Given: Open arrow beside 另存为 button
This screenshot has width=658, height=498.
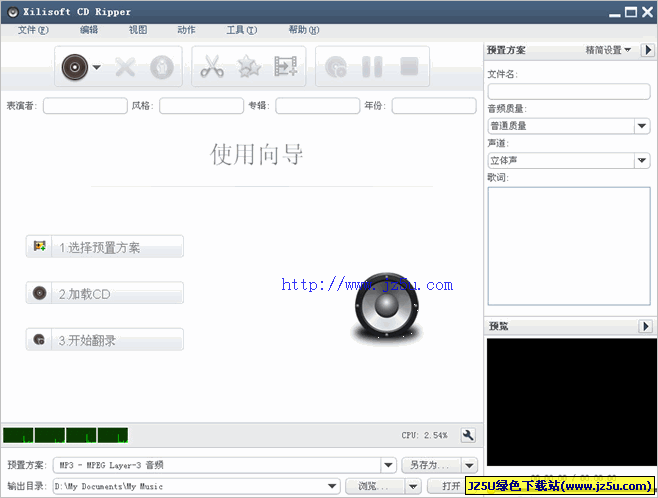Looking at the screenshot, I should tap(469, 465).
